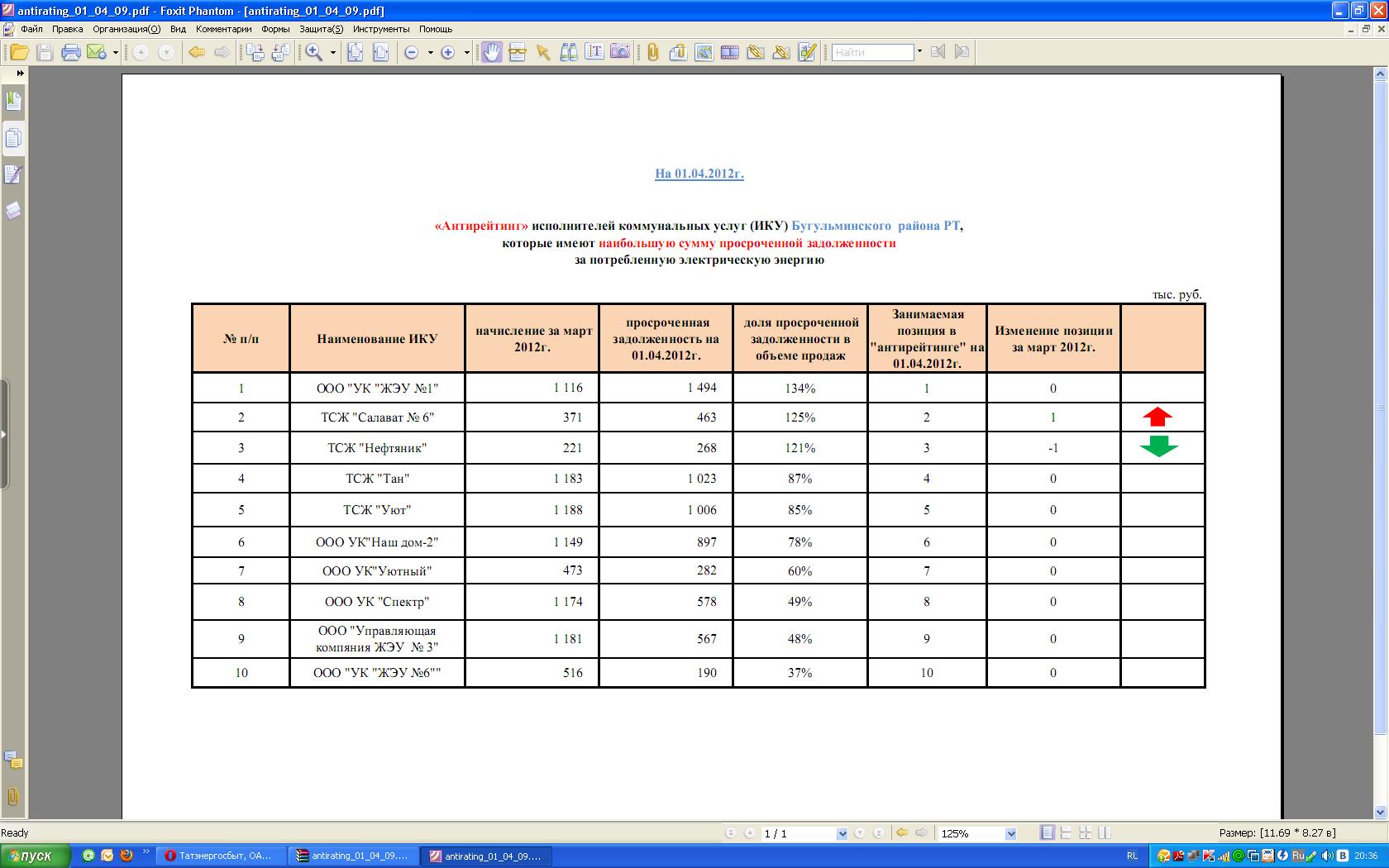The image size is (1389, 868).
Task: Open the page number dropdown in status bar
Action: [x=842, y=833]
